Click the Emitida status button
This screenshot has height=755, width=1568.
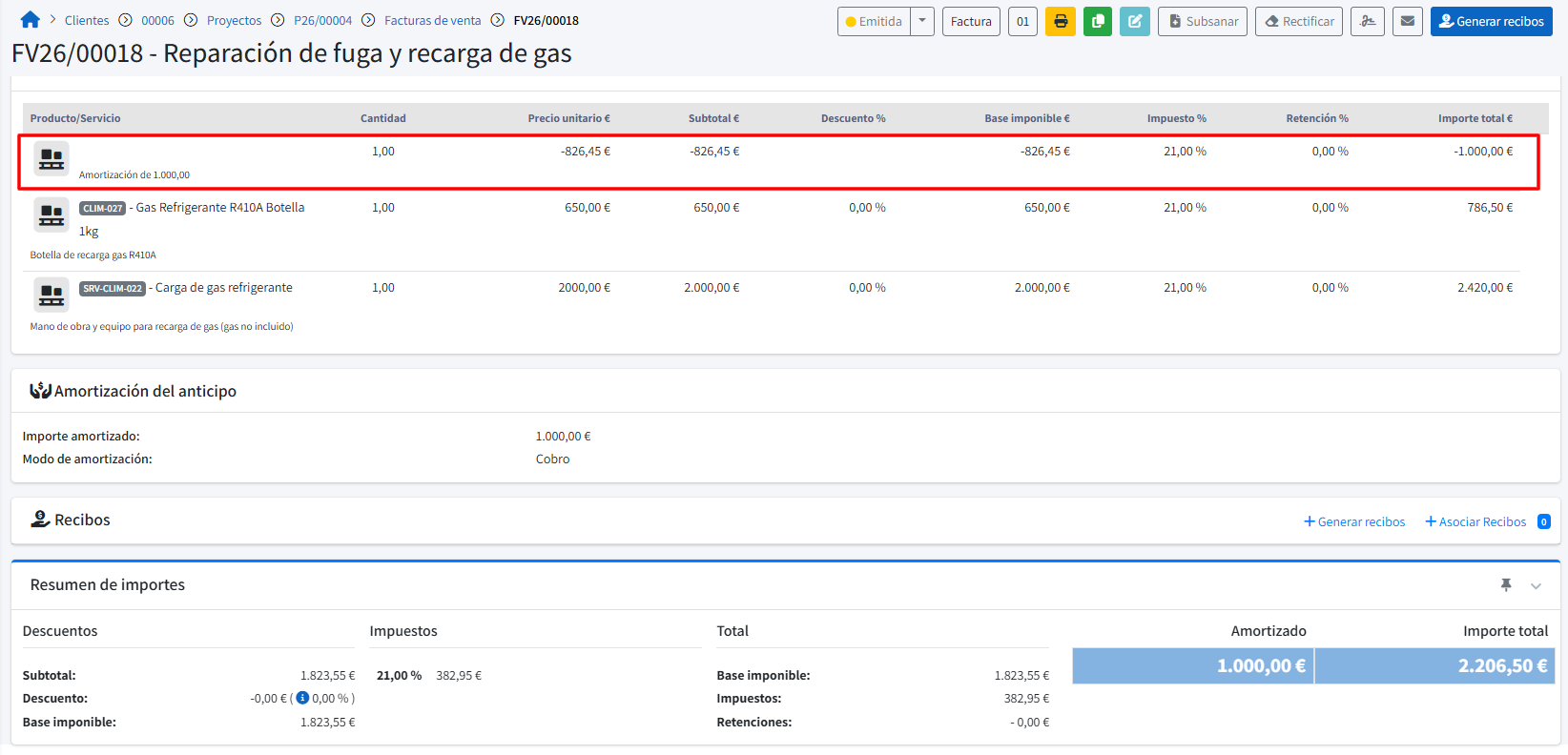[874, 21]
